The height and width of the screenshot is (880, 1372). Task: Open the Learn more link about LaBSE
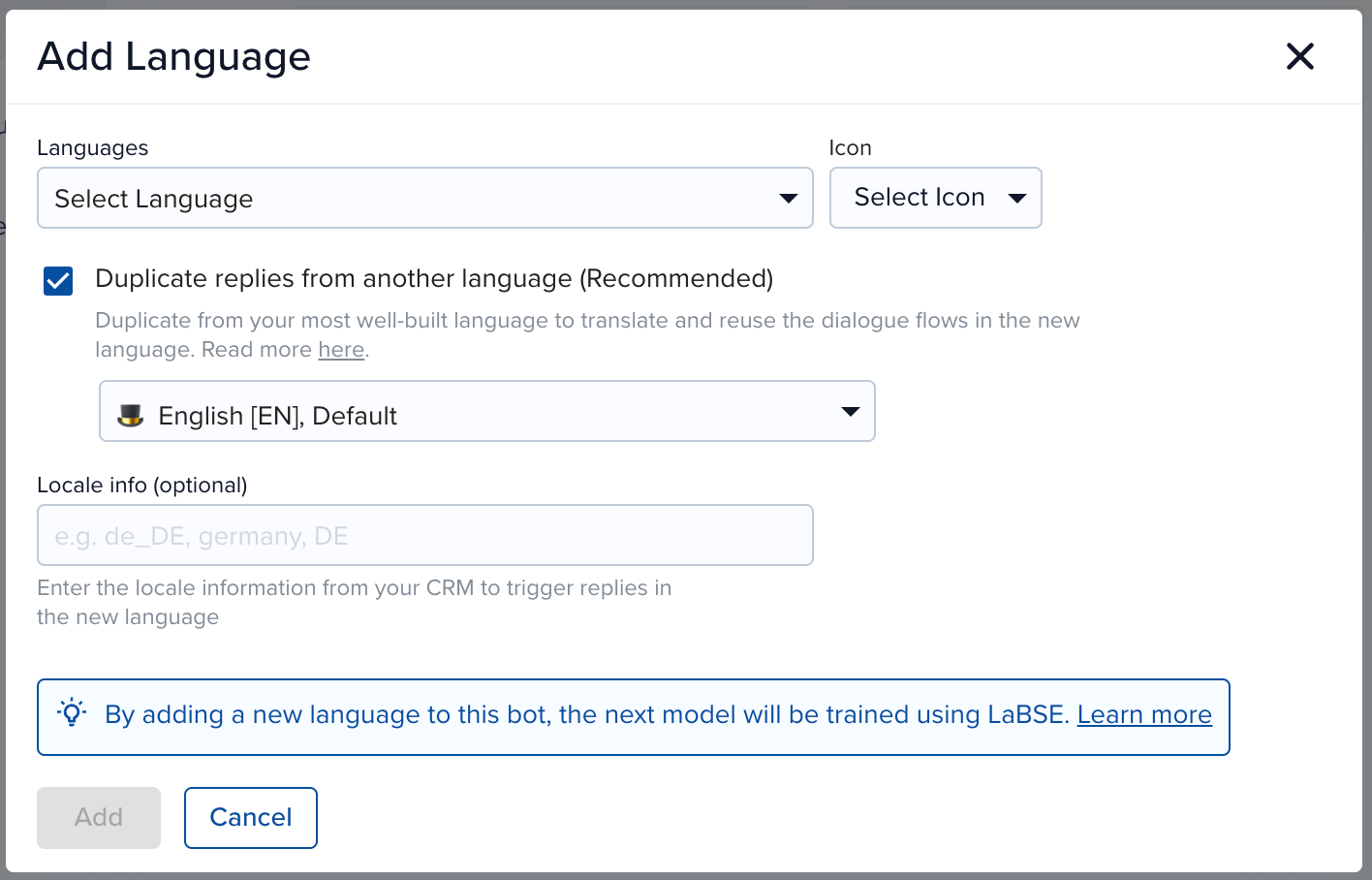(1144, 715)
